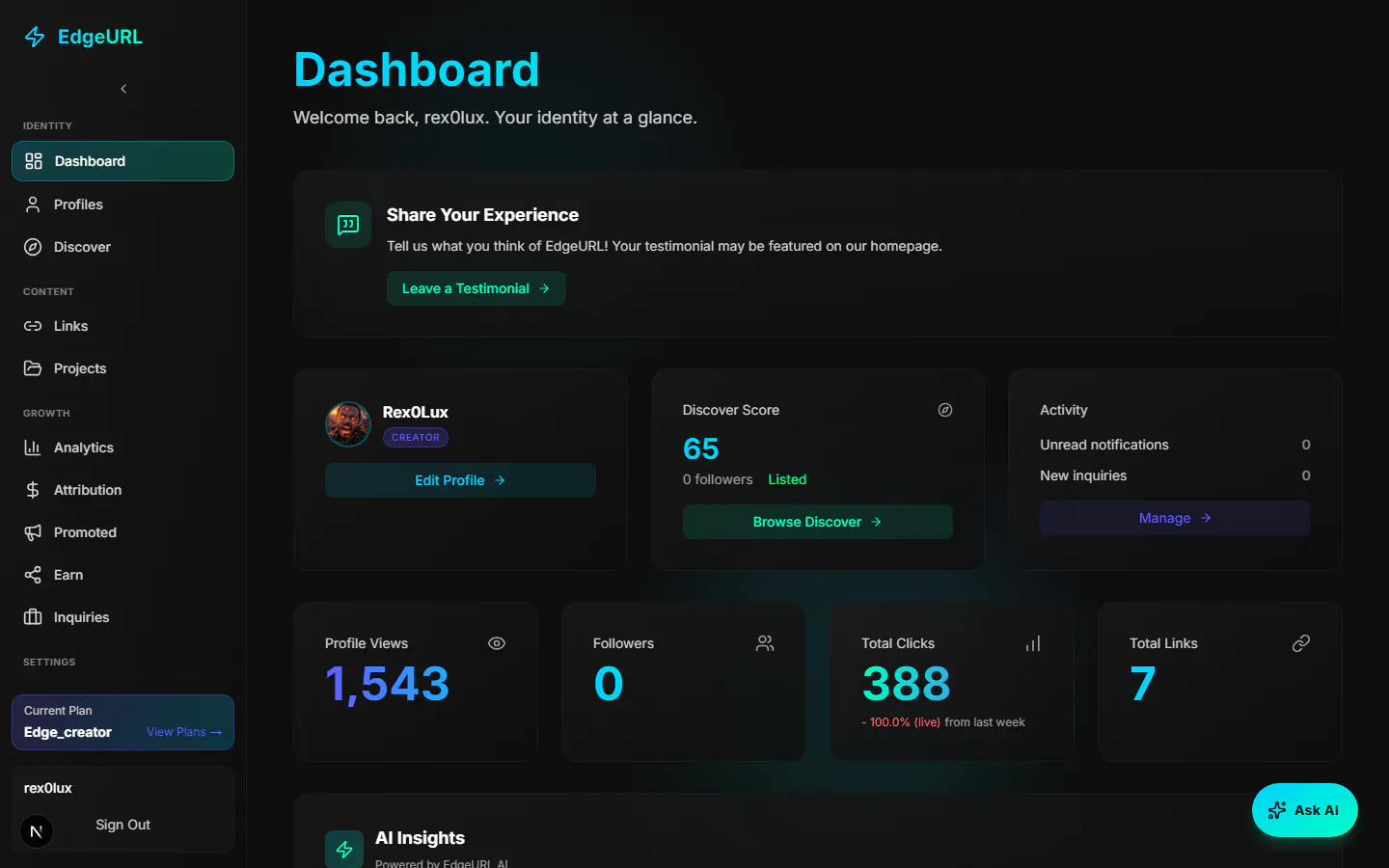
Task: Open Inquiries page label
Action: click(81, 617)
